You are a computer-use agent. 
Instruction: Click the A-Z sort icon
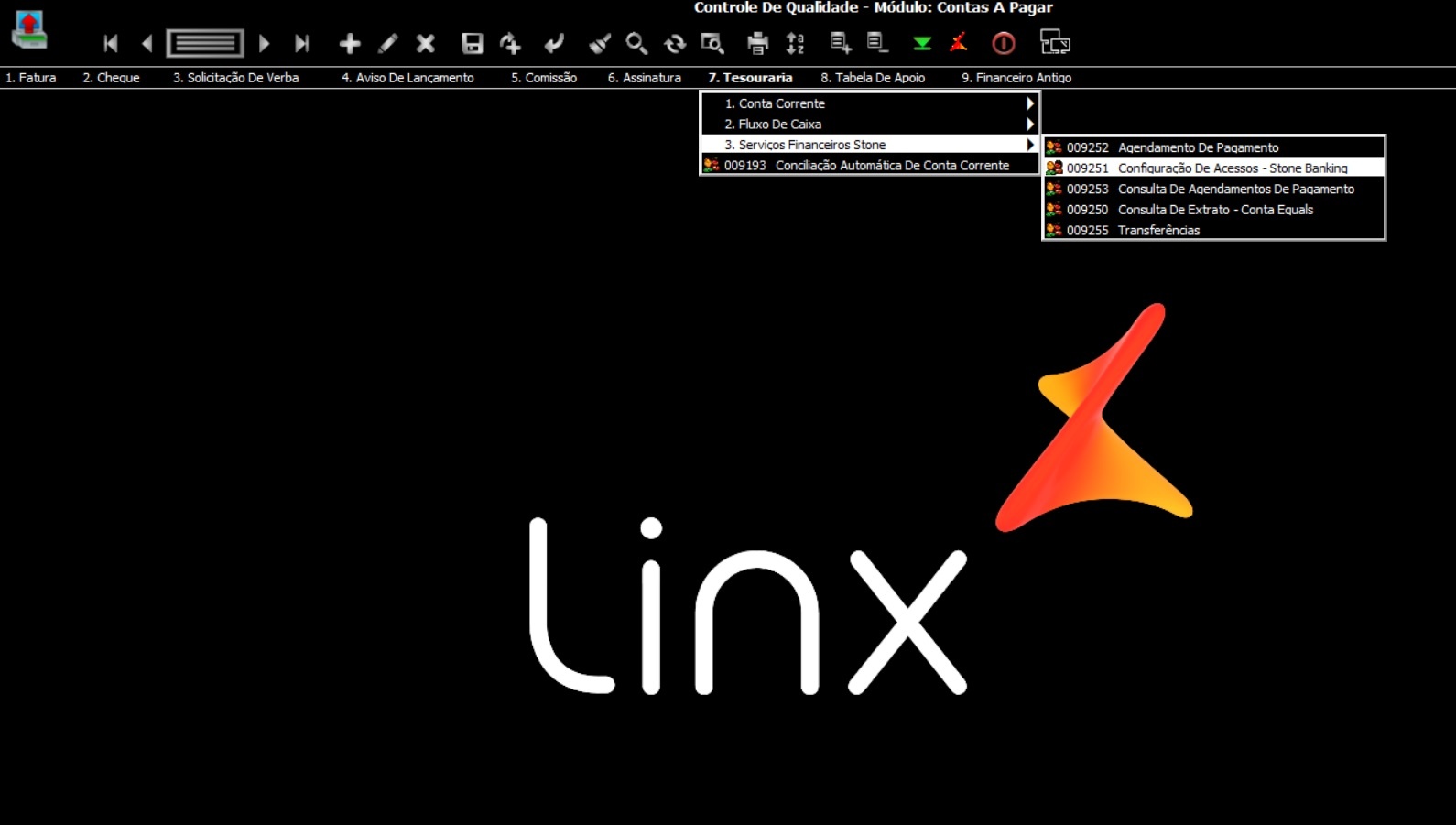tap(795, 43)
